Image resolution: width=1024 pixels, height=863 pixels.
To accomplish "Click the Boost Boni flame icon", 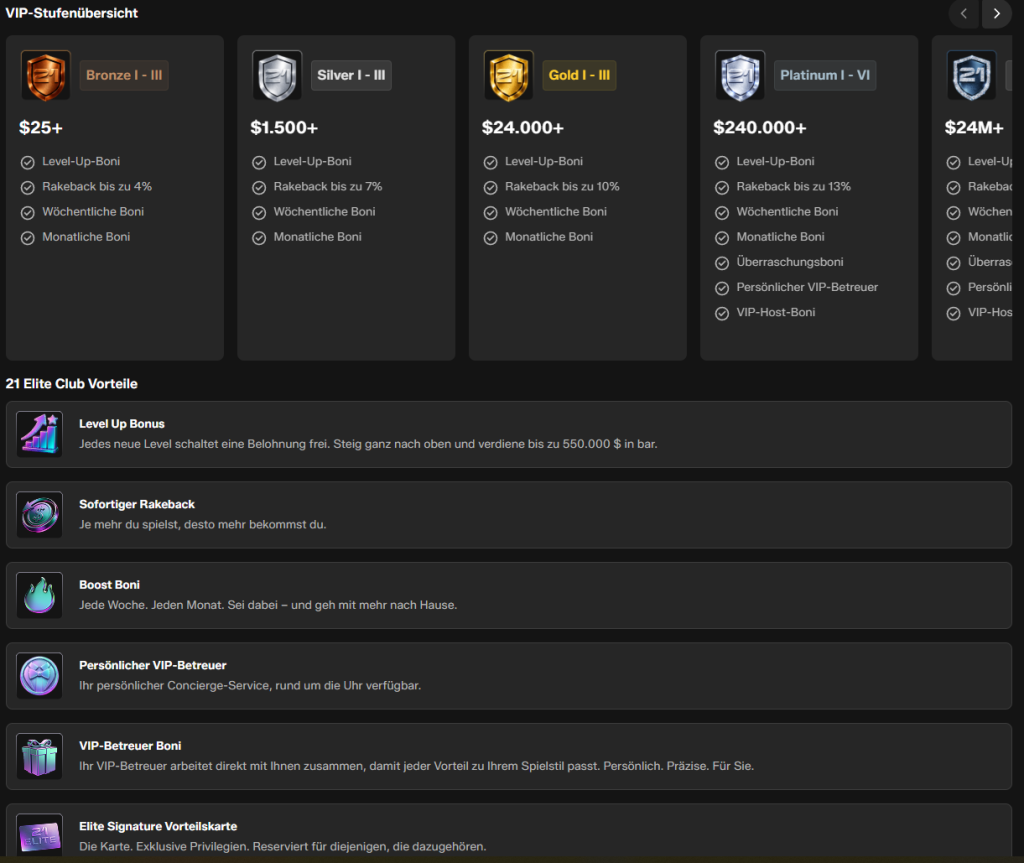I will pyautogui.click(x=39, y=594).
